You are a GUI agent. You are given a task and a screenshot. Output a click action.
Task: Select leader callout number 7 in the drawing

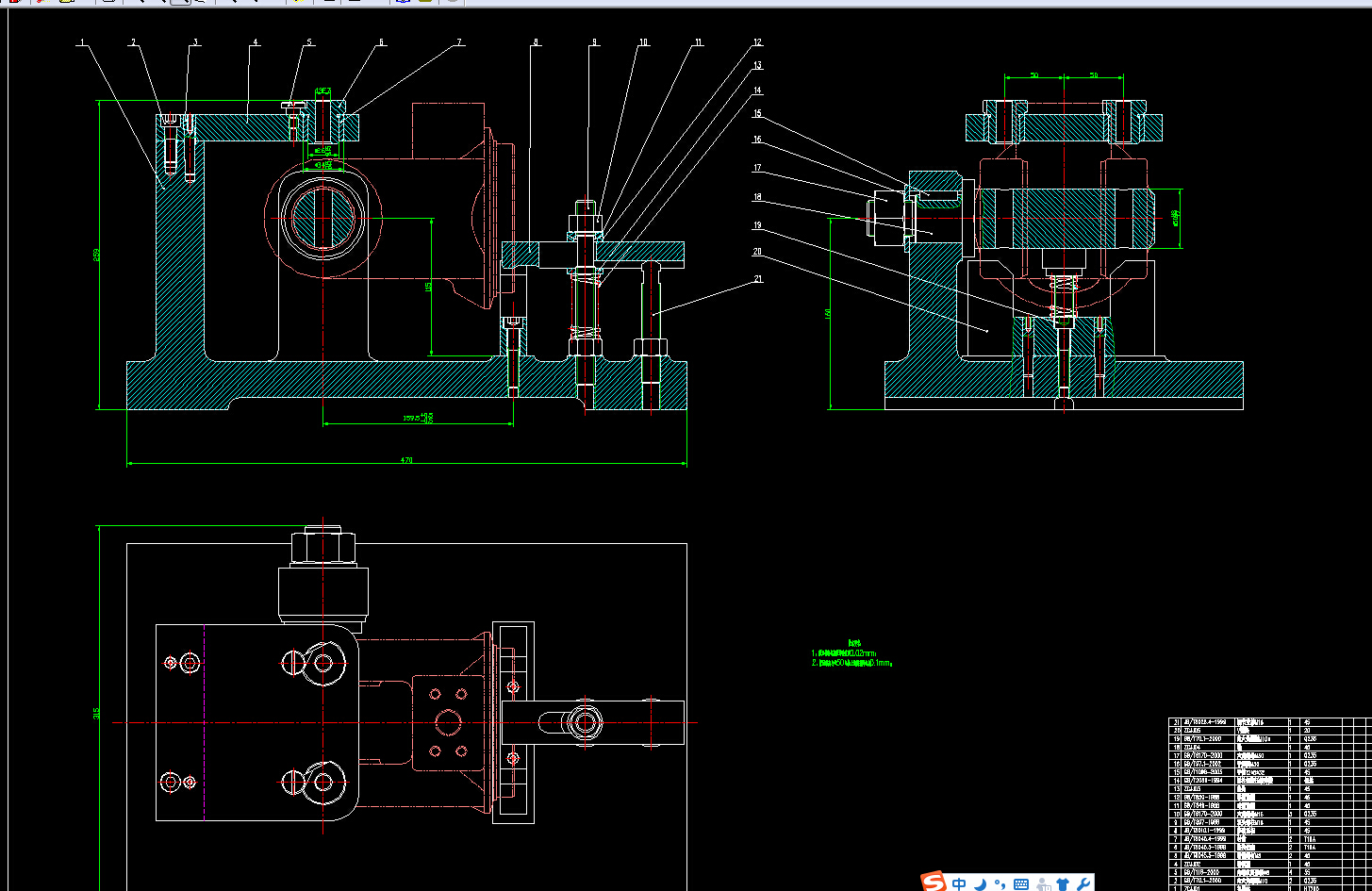(x=459, y=42)
